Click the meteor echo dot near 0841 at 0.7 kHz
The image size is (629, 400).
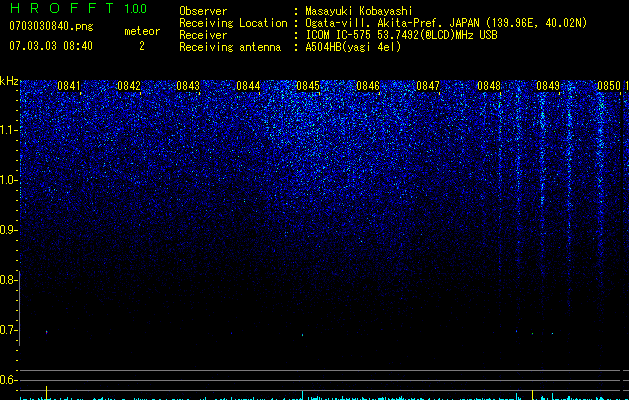point(47,332)
